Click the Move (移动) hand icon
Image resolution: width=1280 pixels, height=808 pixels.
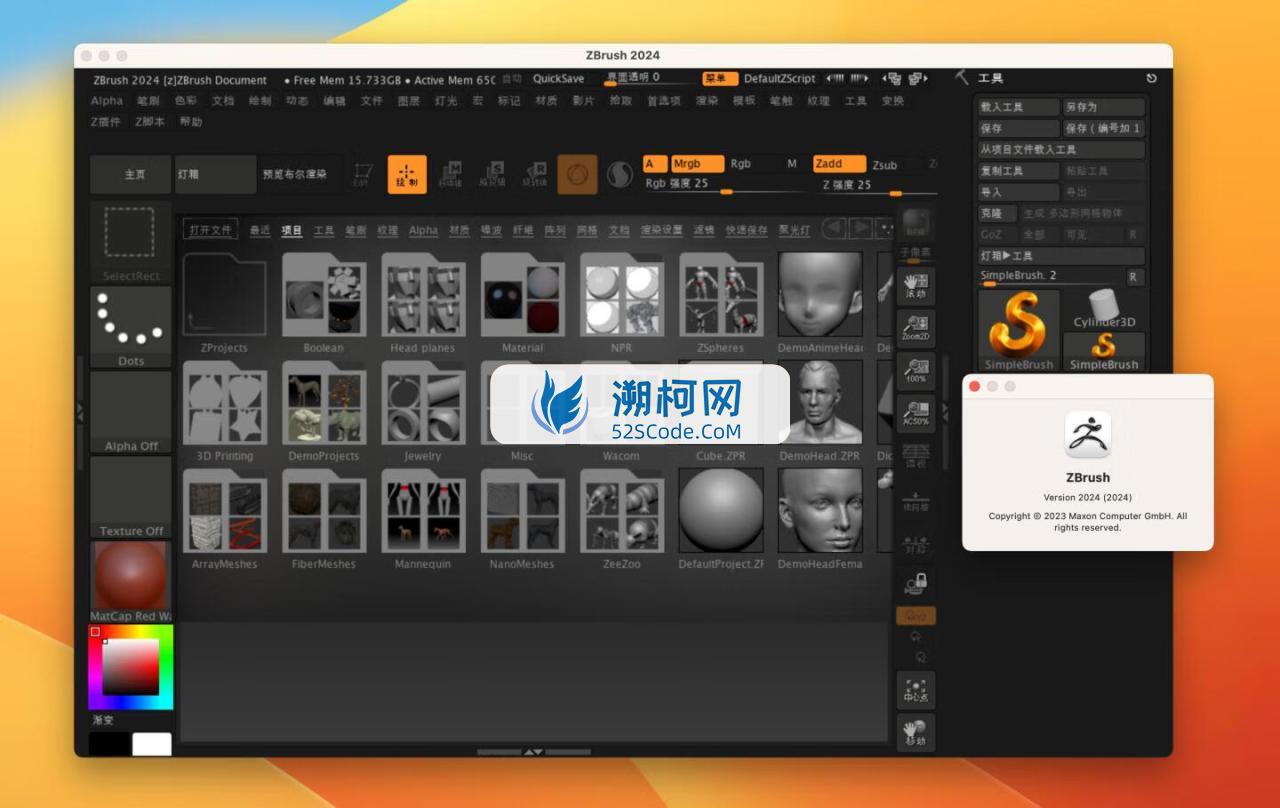916,732
